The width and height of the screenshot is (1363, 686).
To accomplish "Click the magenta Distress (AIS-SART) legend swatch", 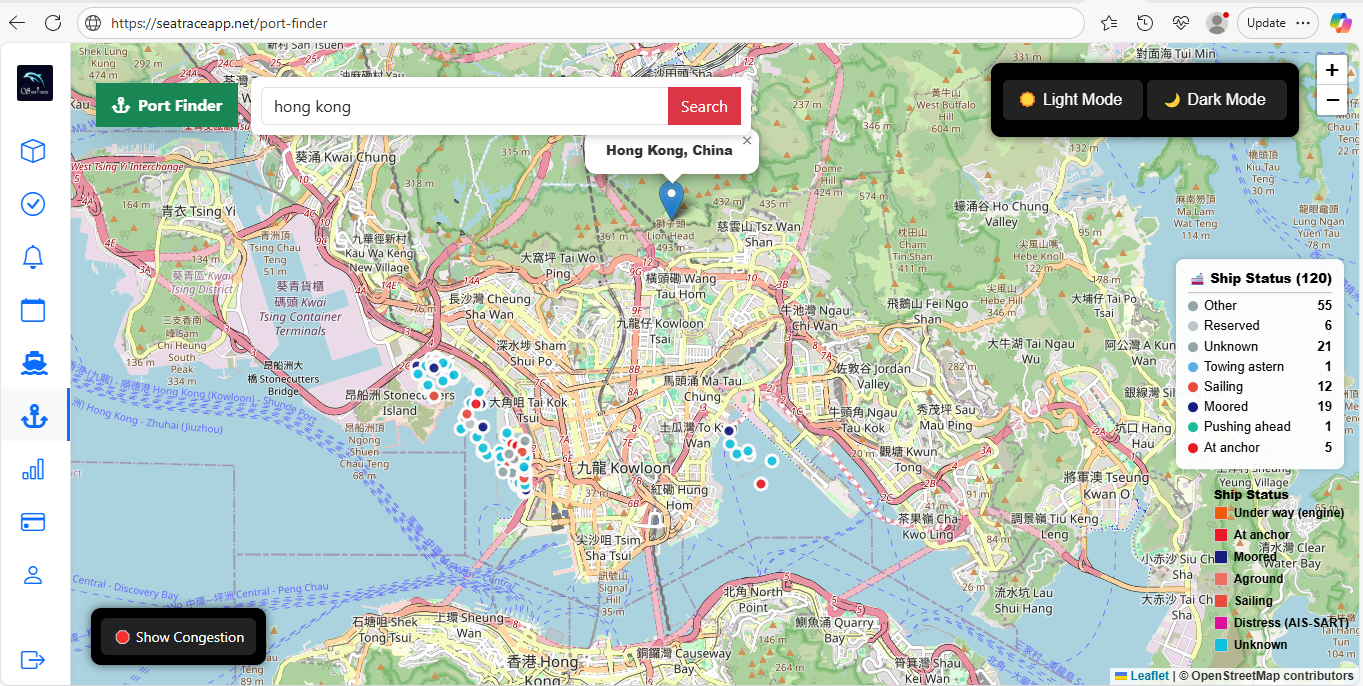I will click(x=1220, y=623).
